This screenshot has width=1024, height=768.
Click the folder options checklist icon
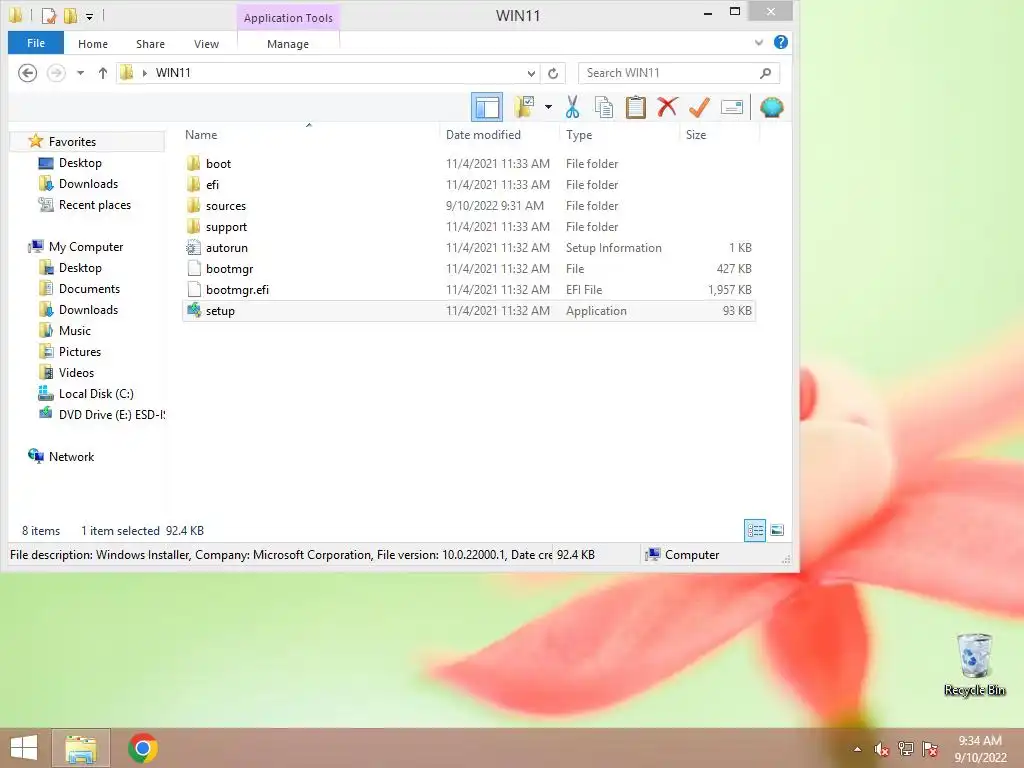[x=524, y=107]
